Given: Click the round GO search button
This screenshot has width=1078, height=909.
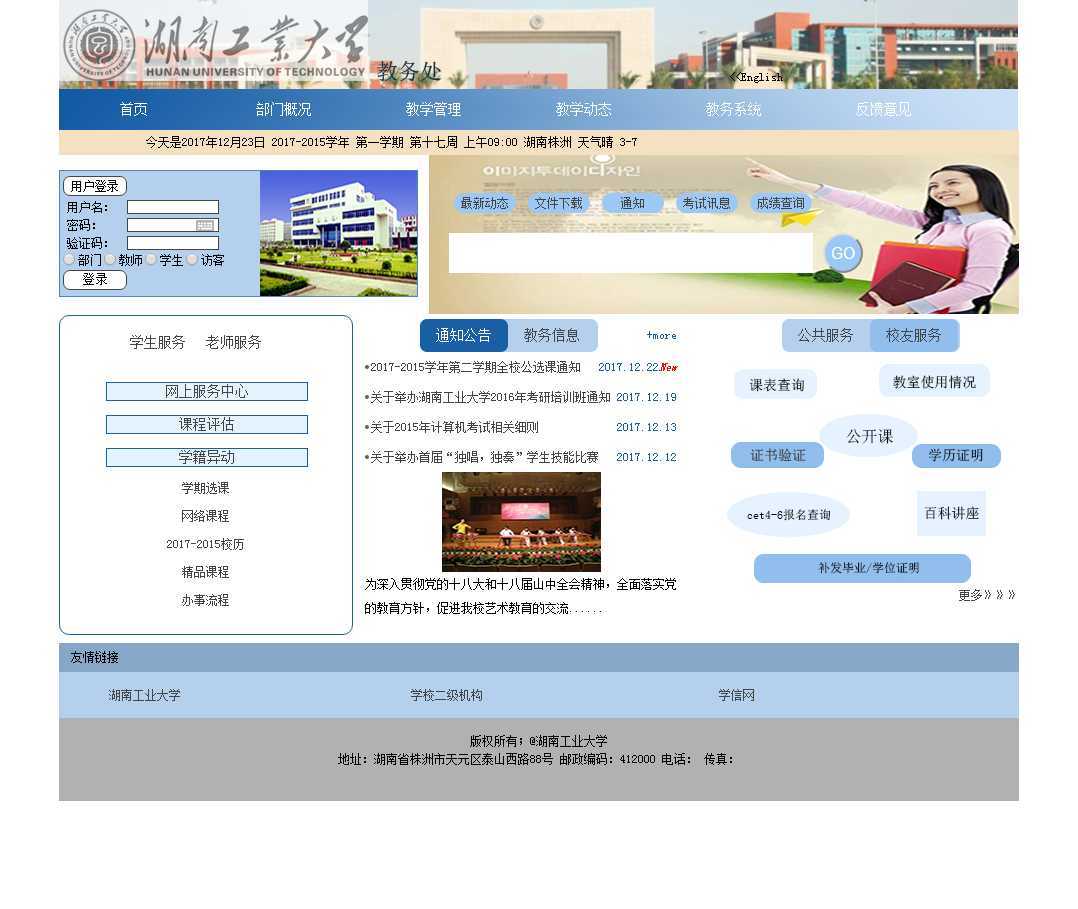Looking at the screenshot, I should point(843,253).
